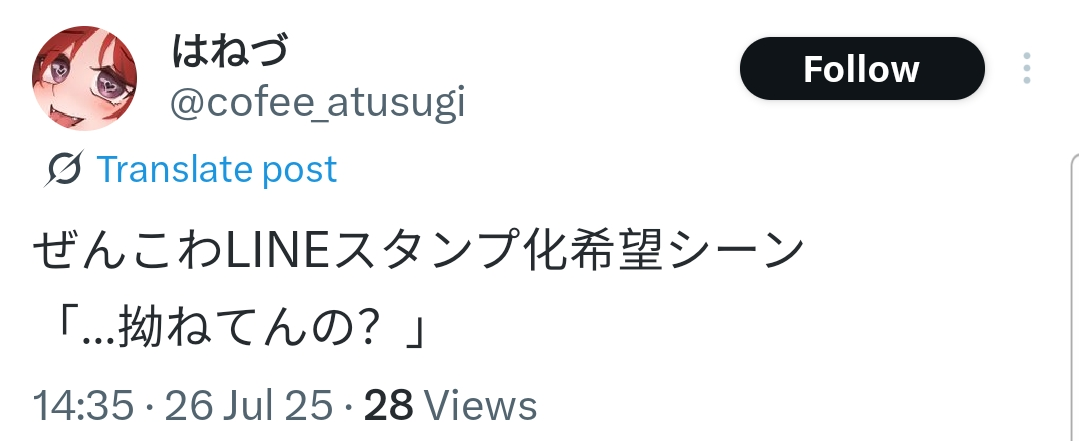The height and width of the screenshot is (441, 1079).
Task: Open profile via handle @cofee_atusugi
Action: point(318,103)
